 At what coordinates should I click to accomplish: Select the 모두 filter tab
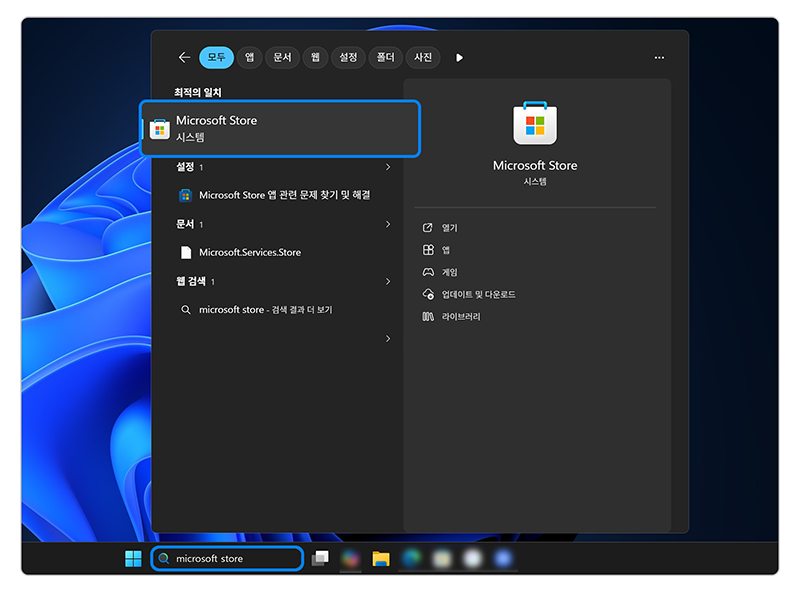[216, 57]
